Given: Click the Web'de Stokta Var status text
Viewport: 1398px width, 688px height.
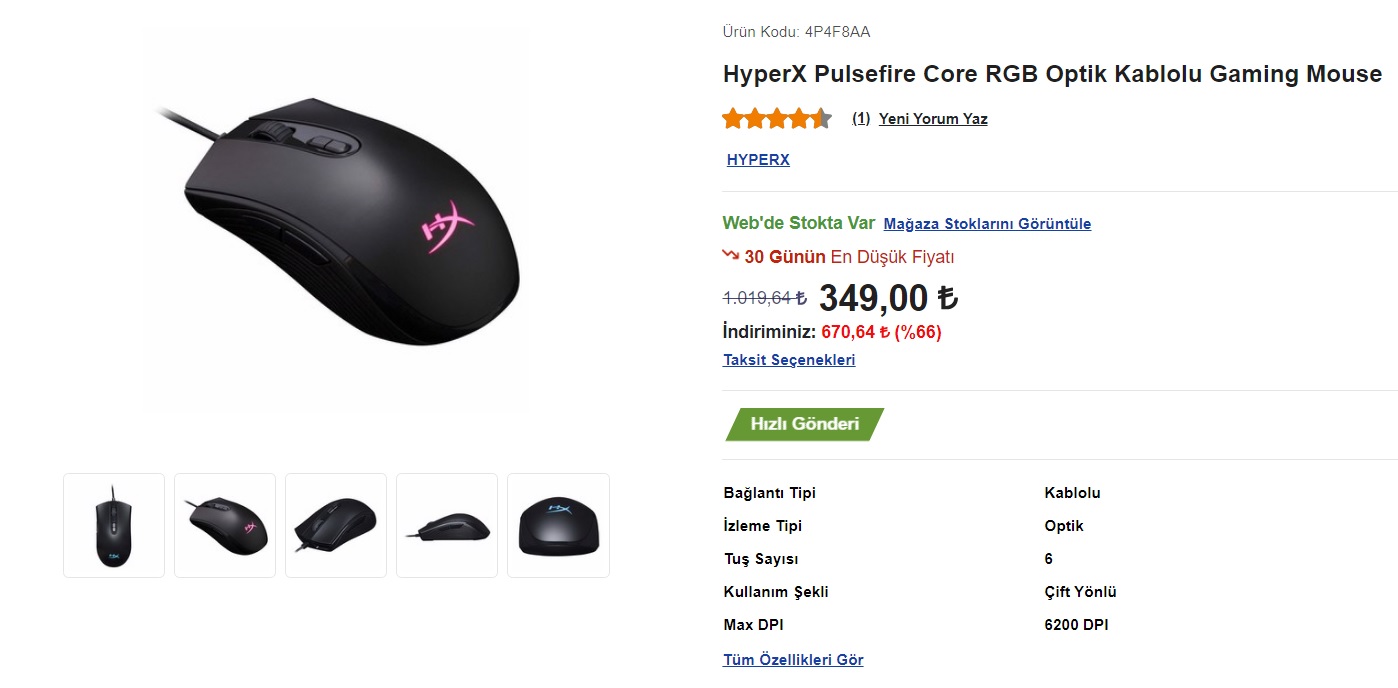Looking at the screenshot, I should 798,223.
